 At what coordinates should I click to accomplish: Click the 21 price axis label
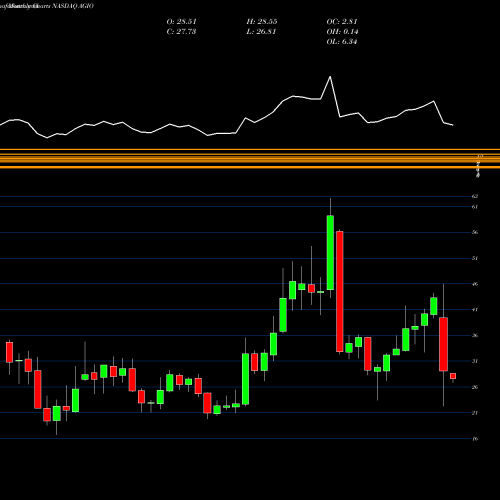(475, 413)
